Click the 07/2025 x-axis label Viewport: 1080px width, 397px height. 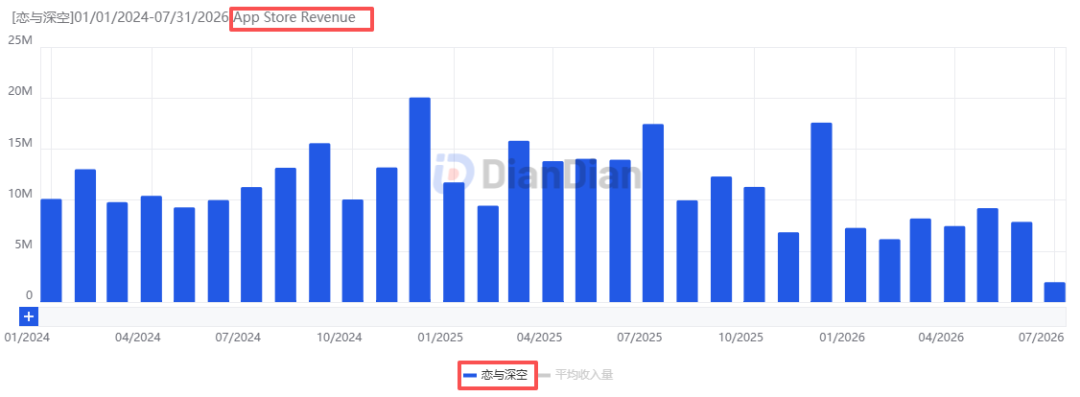pyautogui.click(x=639, y=338)
